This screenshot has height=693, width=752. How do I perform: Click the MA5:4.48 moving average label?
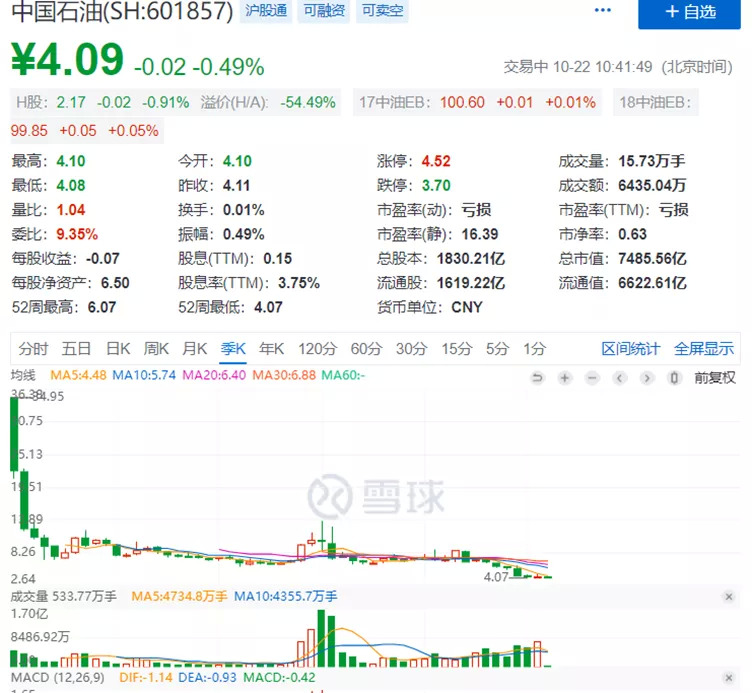[78, 375]
